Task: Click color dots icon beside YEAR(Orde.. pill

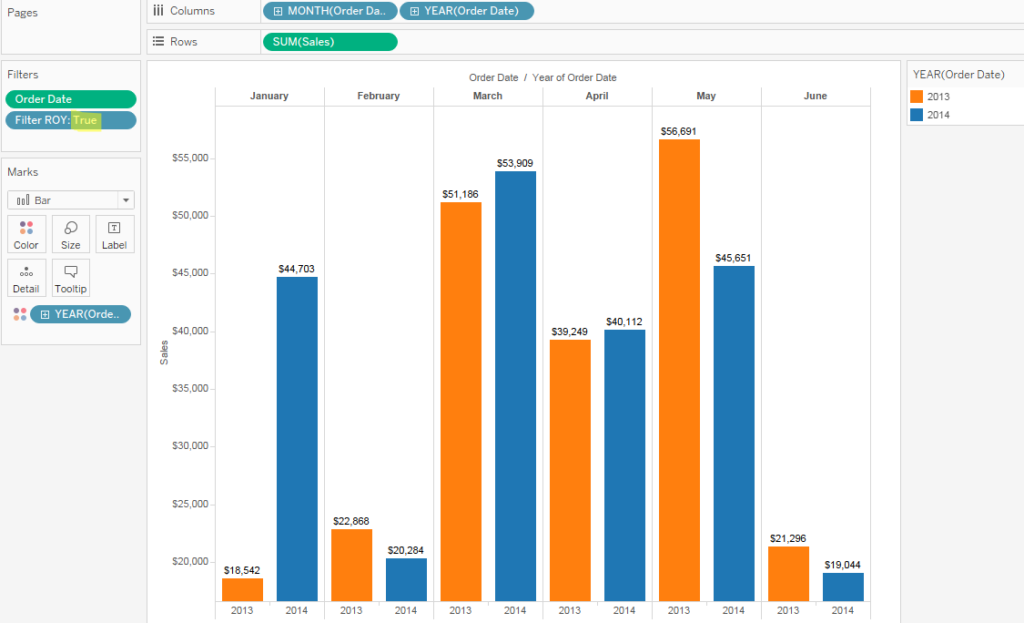Action: point(20,314)
